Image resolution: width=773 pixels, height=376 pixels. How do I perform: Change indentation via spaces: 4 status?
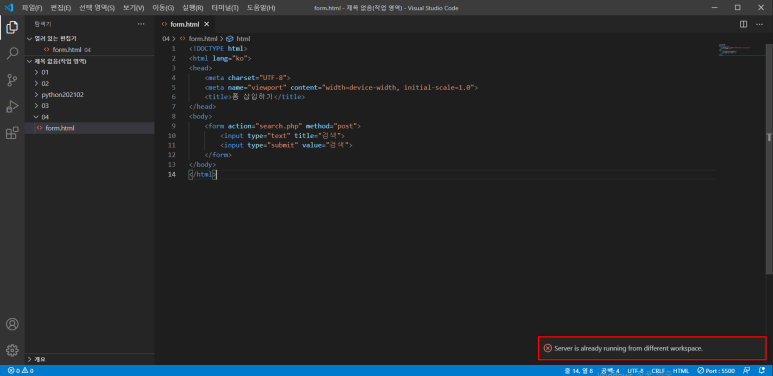click(x=610, y=371)
